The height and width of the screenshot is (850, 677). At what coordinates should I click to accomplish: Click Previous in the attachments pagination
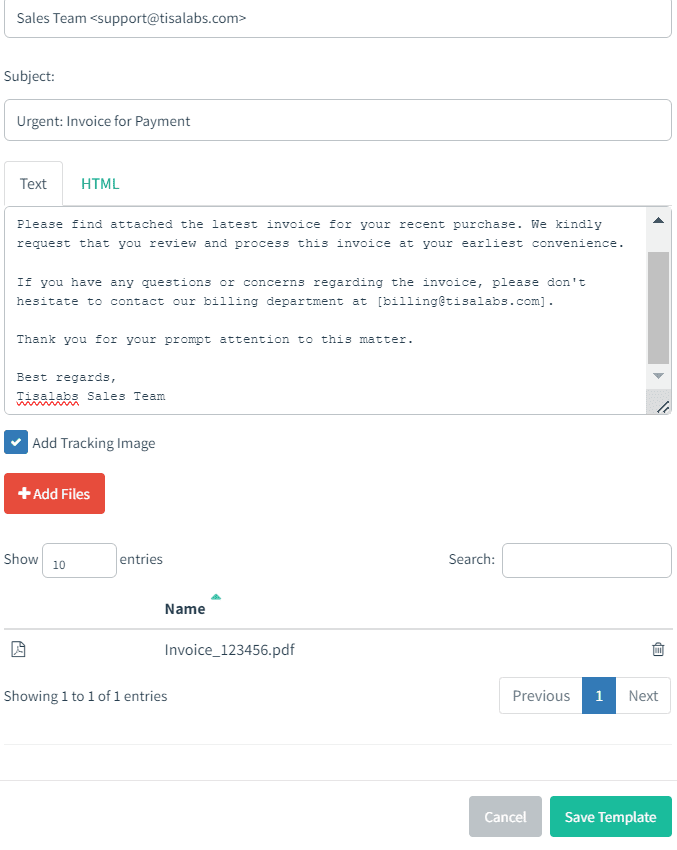540,695
